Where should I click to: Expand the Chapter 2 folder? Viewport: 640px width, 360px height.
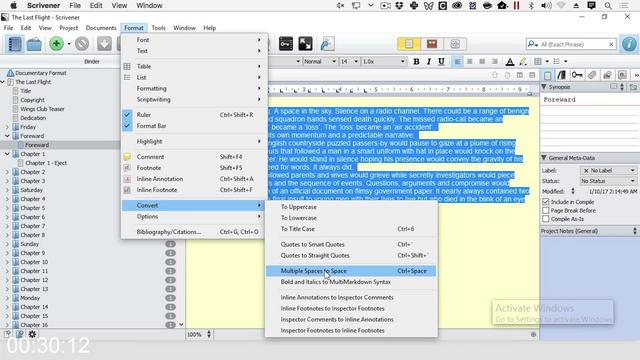click(x=7, y=172)
